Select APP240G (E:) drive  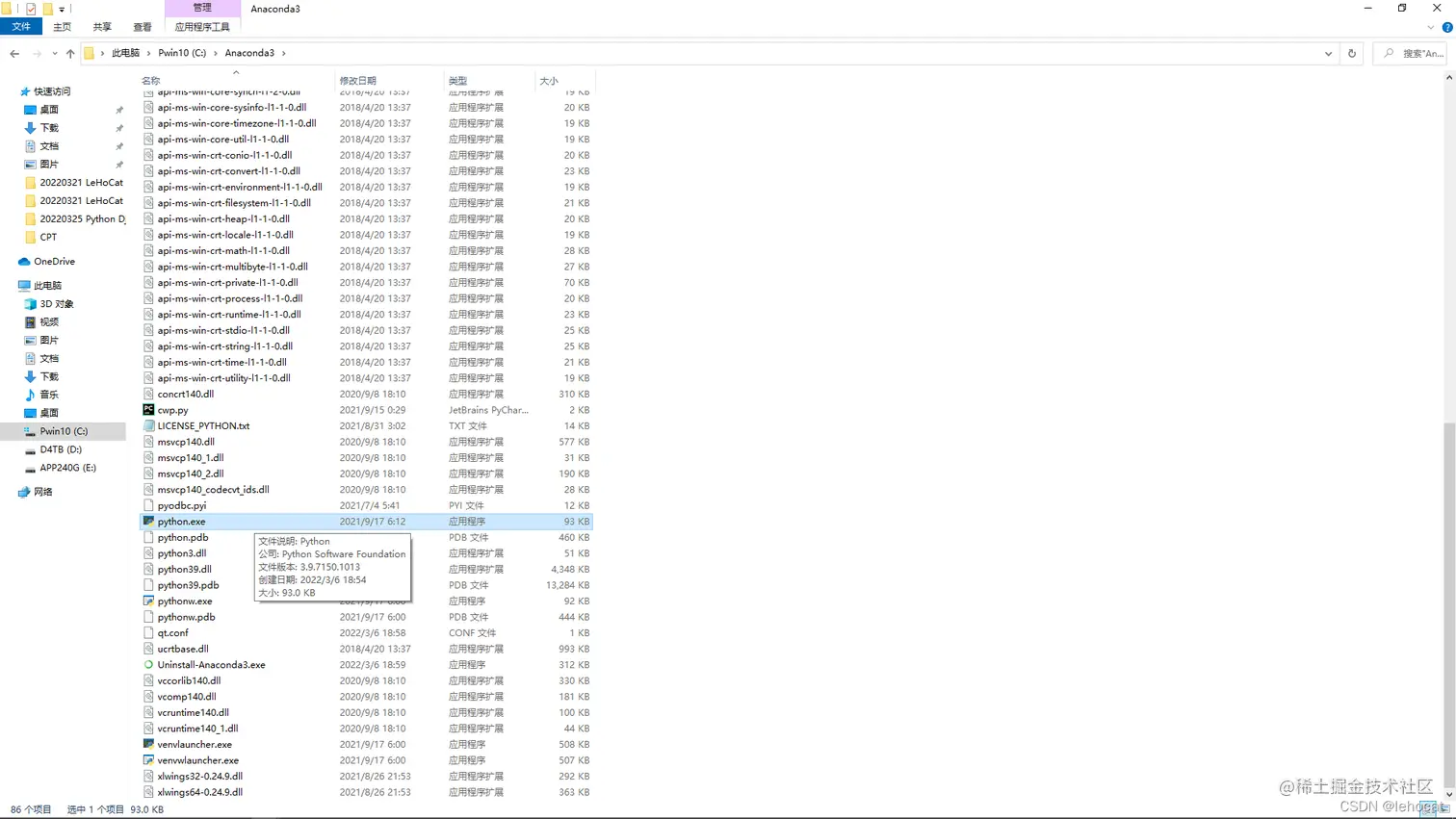pyautogui.click(x=67, y=468)
